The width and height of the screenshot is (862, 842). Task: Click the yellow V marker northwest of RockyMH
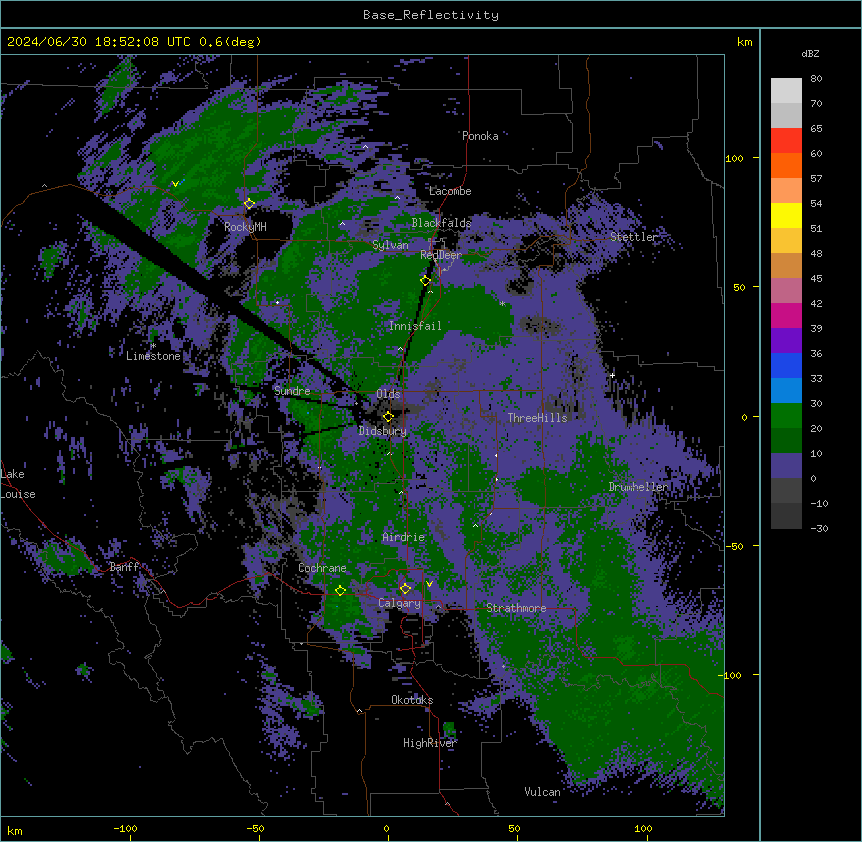[175, 184]
